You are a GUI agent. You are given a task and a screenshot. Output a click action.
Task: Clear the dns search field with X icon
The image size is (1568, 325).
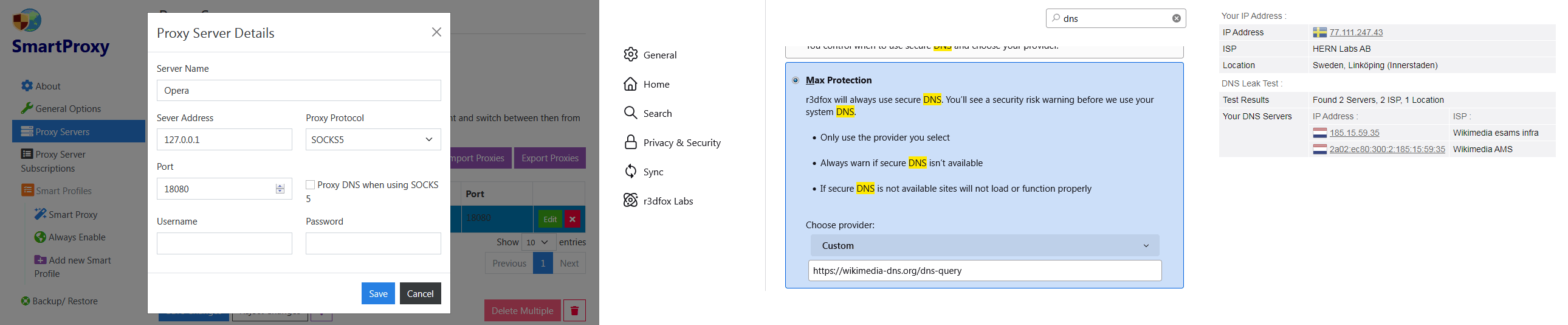coord(1176,18)
